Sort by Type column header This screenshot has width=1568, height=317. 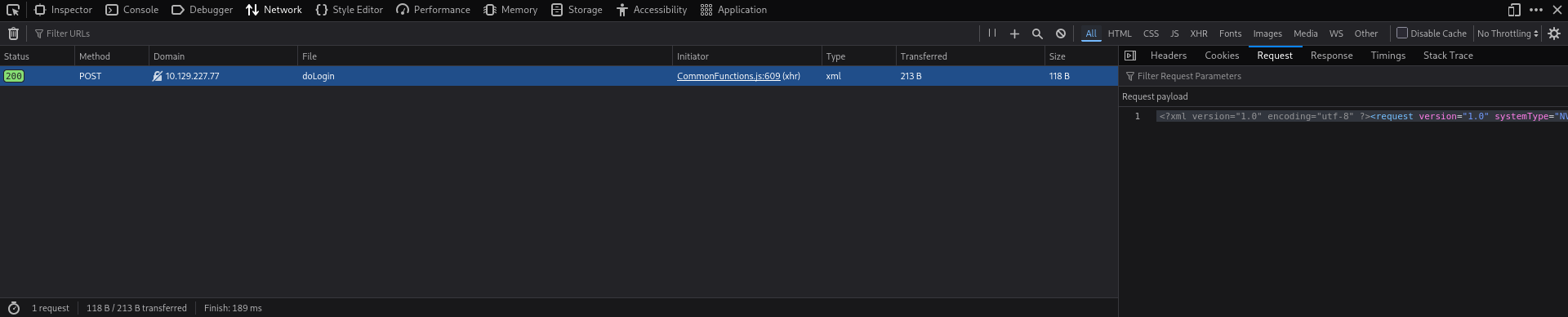tap(859, 56)
